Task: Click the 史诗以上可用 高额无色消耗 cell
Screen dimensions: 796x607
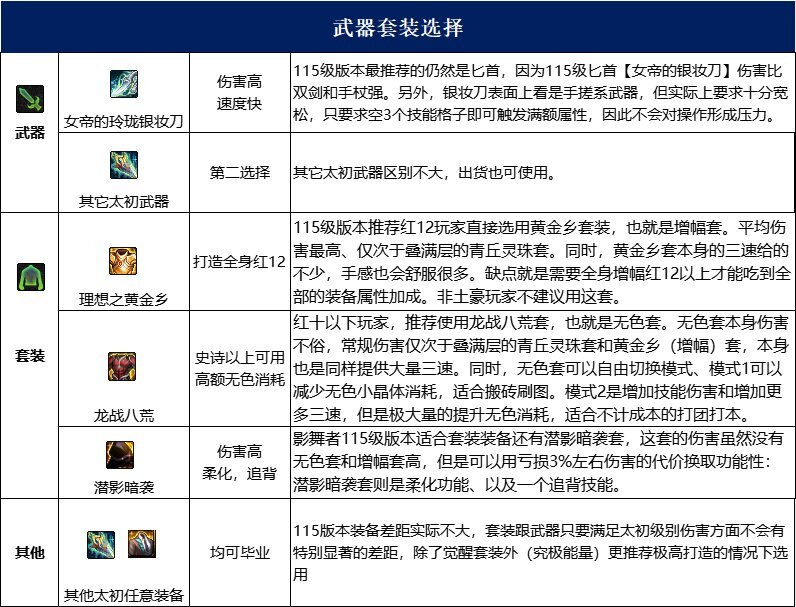Action: click(240, 368)
